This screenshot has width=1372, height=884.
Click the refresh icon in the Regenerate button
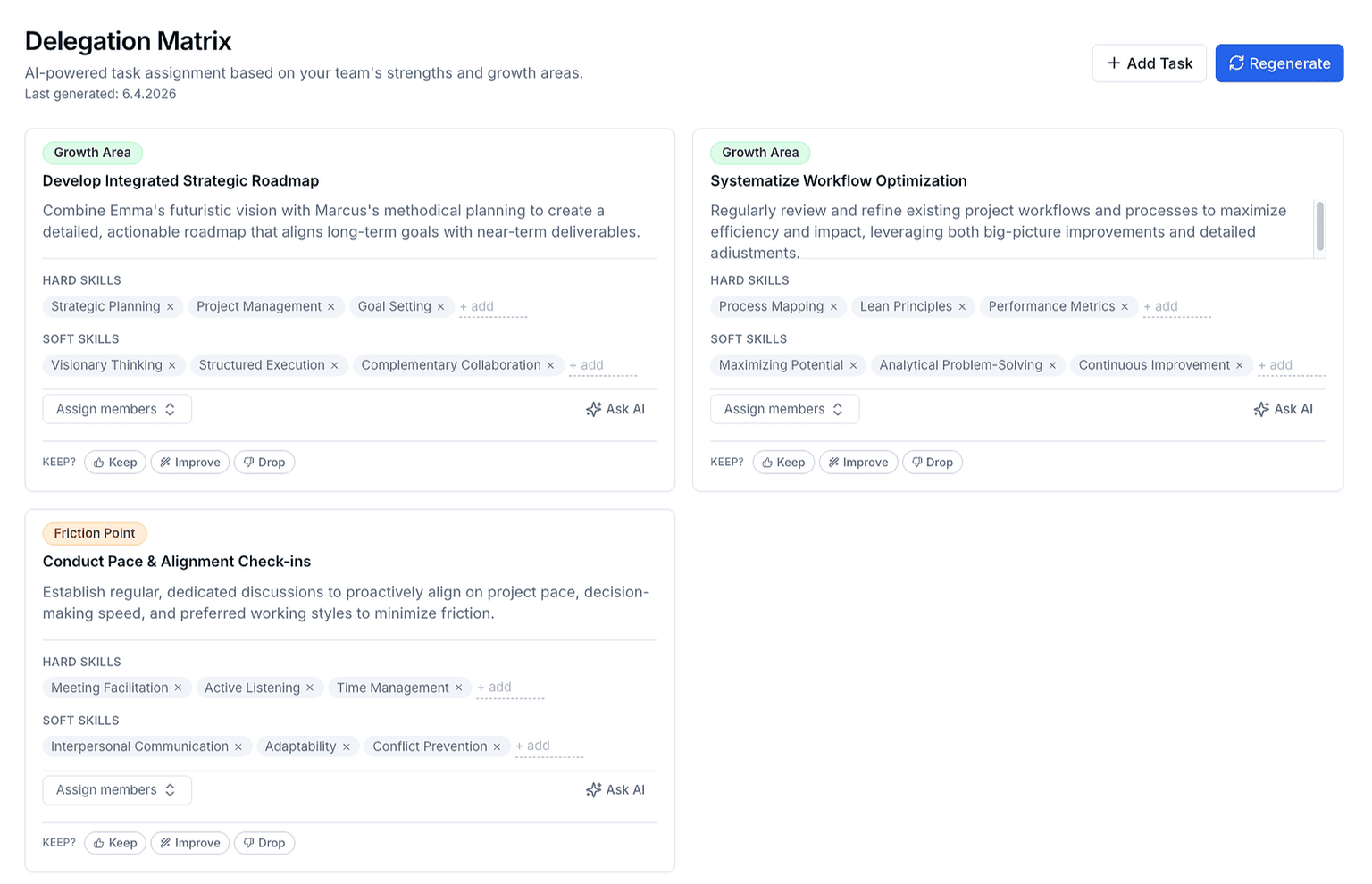click(x=1237, y=63)
